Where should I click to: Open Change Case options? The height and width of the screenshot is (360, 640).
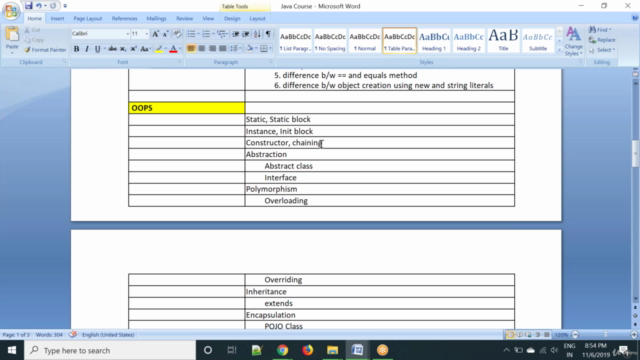(x=145, y=49)
